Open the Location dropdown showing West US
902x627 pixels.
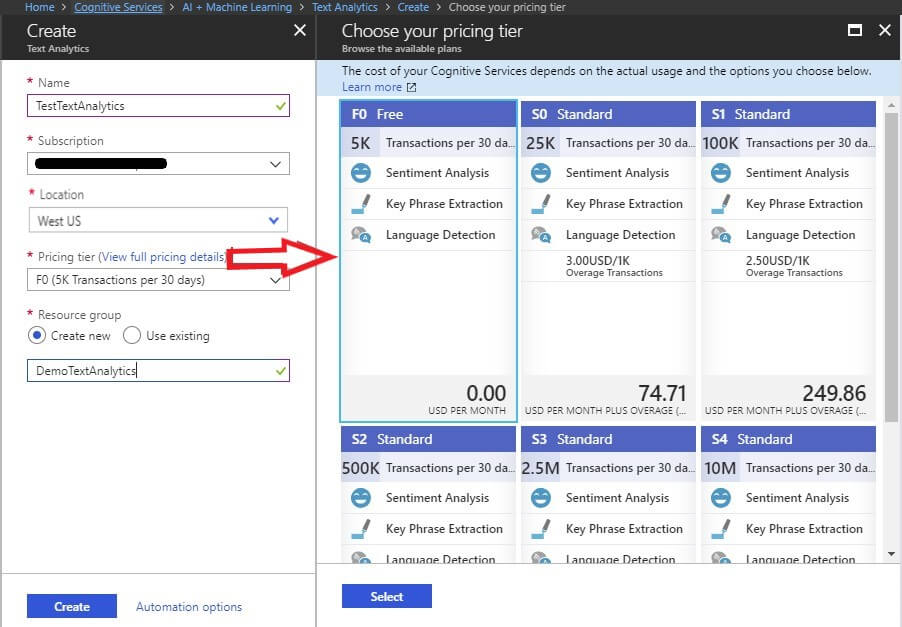coord(158,220)
